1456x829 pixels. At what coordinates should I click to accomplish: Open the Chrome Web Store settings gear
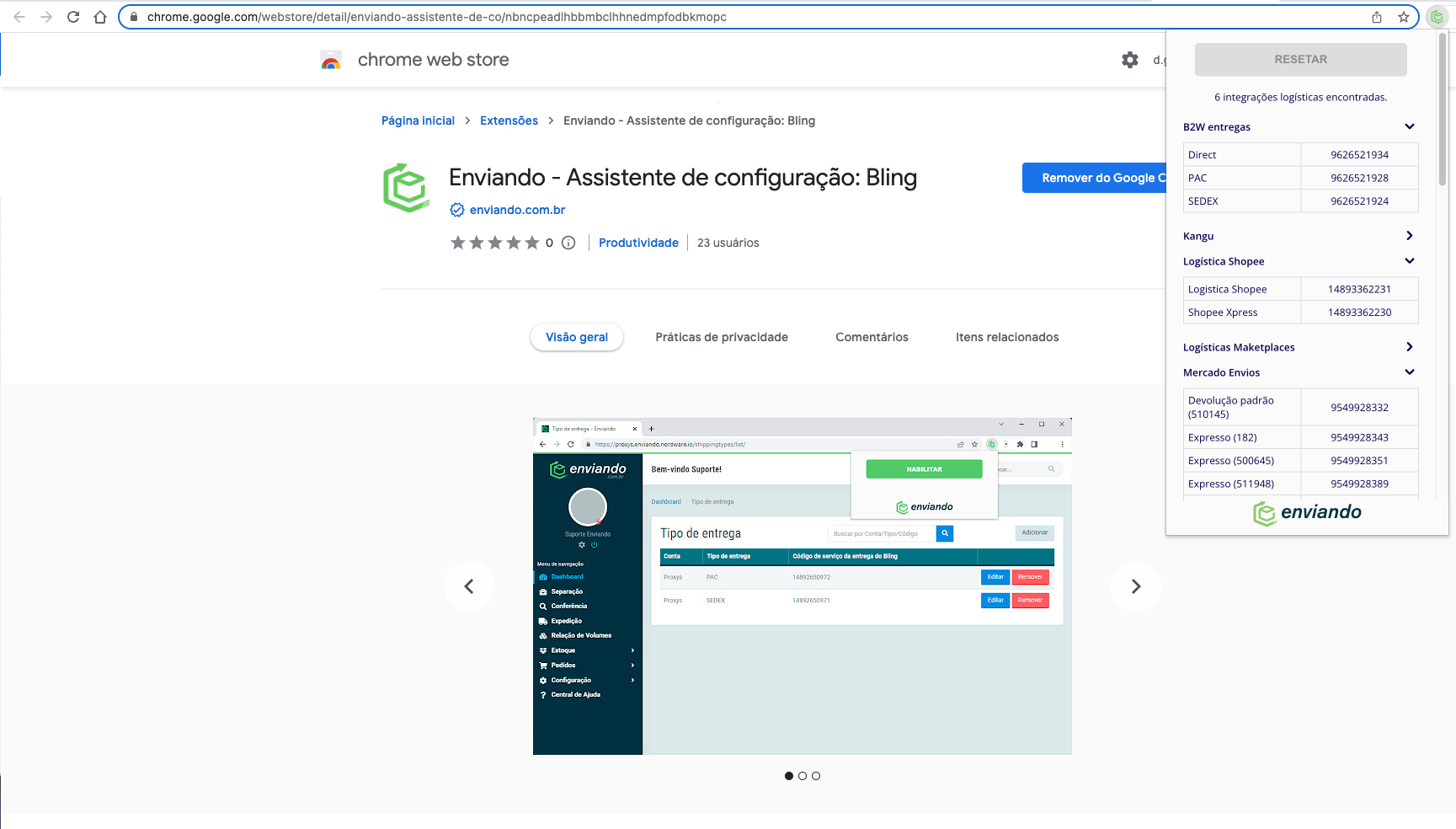coord(1130,60)
